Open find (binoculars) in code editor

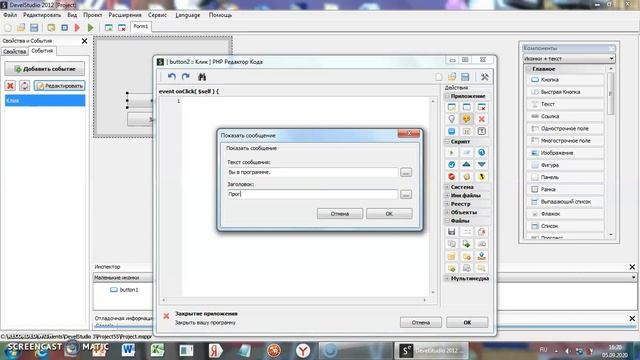[202, 76]
